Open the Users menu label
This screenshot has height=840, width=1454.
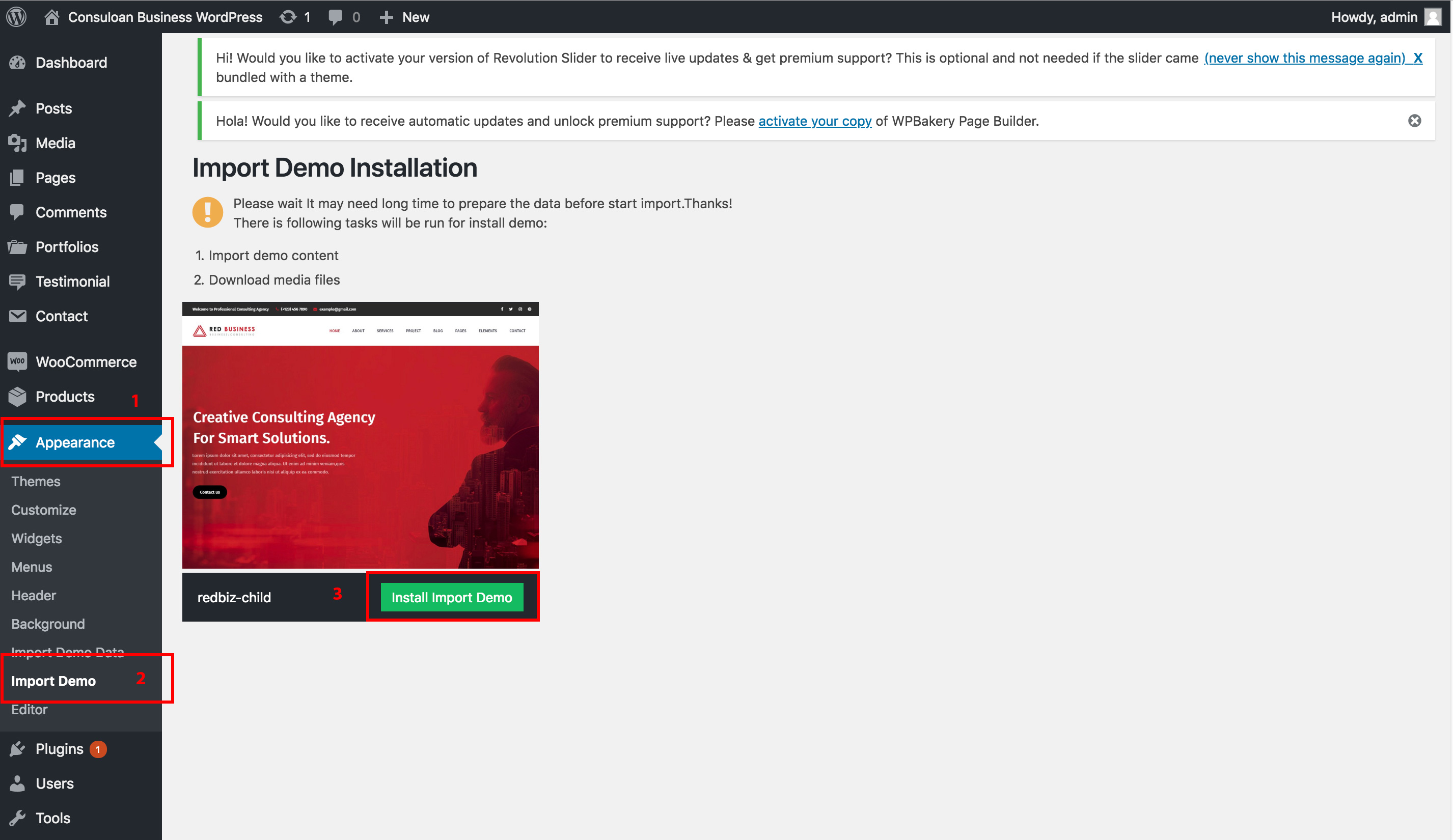(55, 783)
